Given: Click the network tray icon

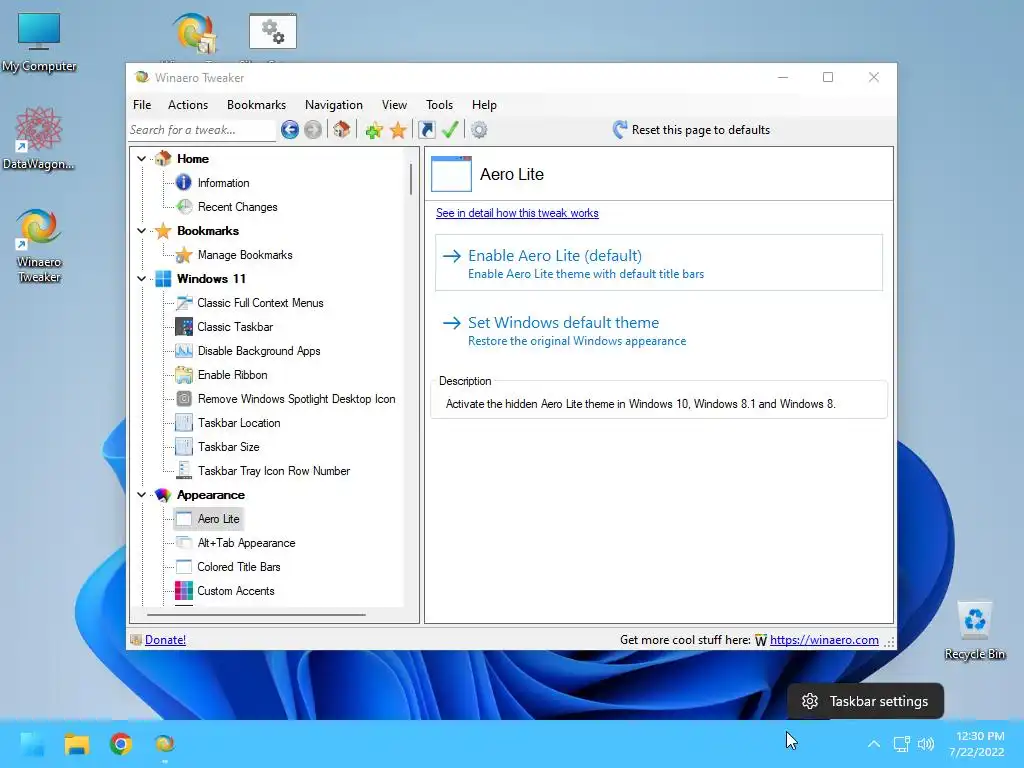Looking at the screenshot, I should click(902, 744).
